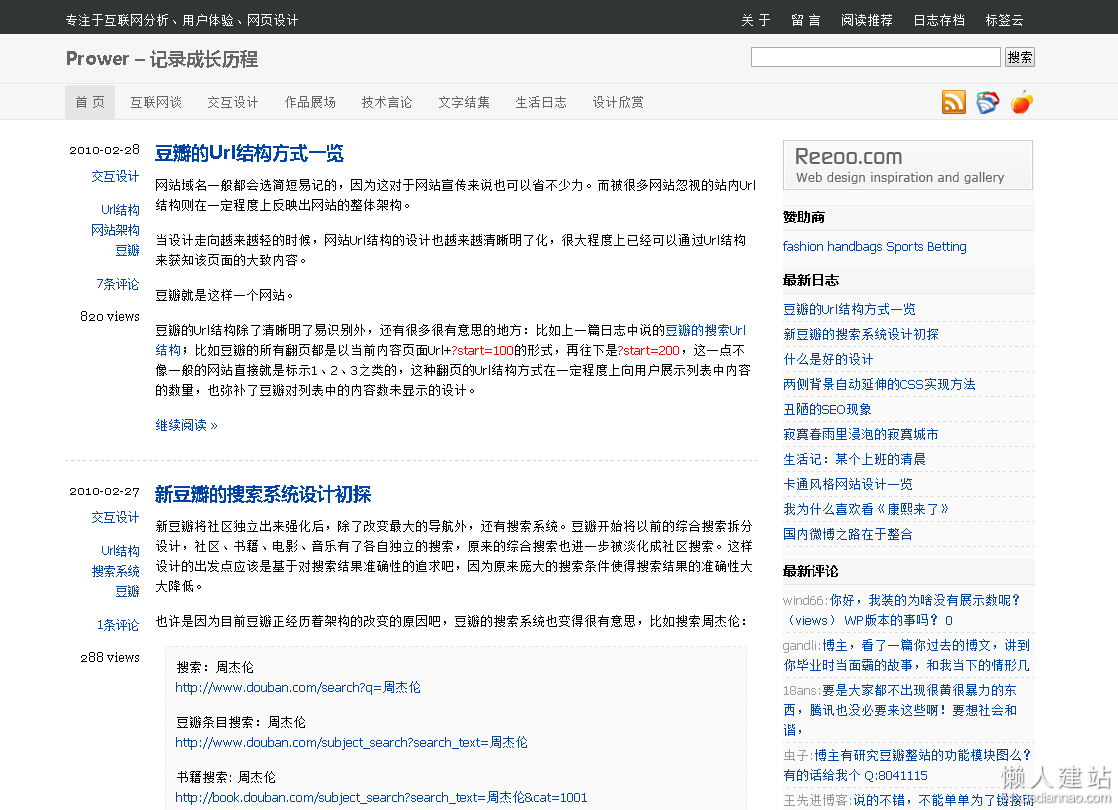
Task: Select the 作品展场 navigation tab
Action: coord(310,102)
